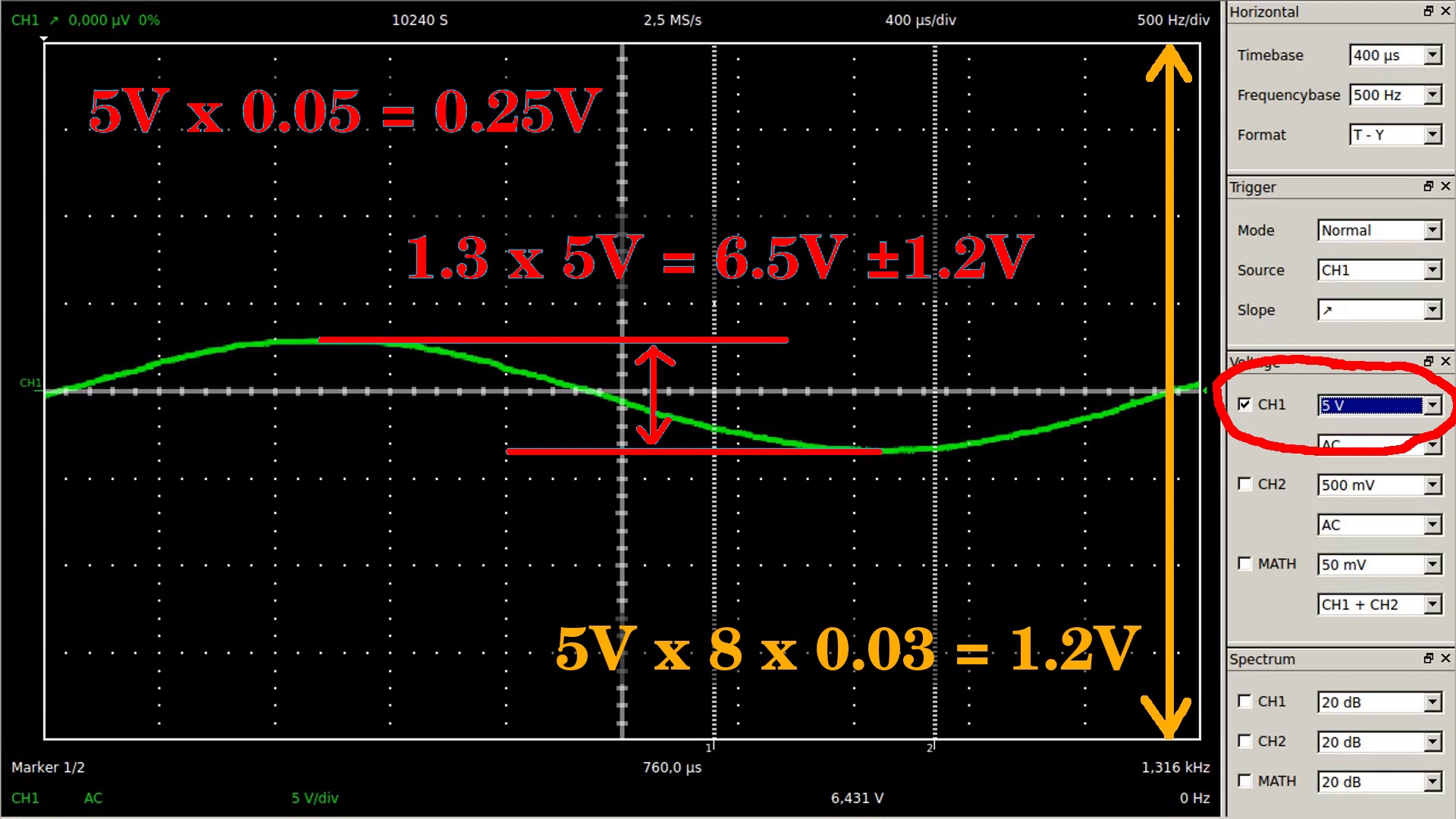Open trigger Source CH1 dropdown
1456x819 pixels.
tap(1432, 270)
